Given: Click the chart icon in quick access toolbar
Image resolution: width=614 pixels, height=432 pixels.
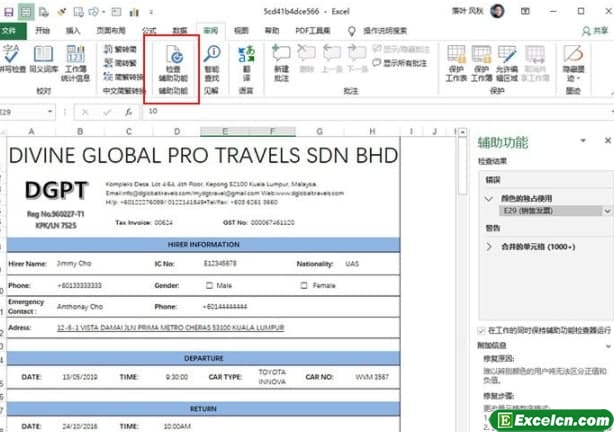Looking at the screenshot, I should [134, 12].
